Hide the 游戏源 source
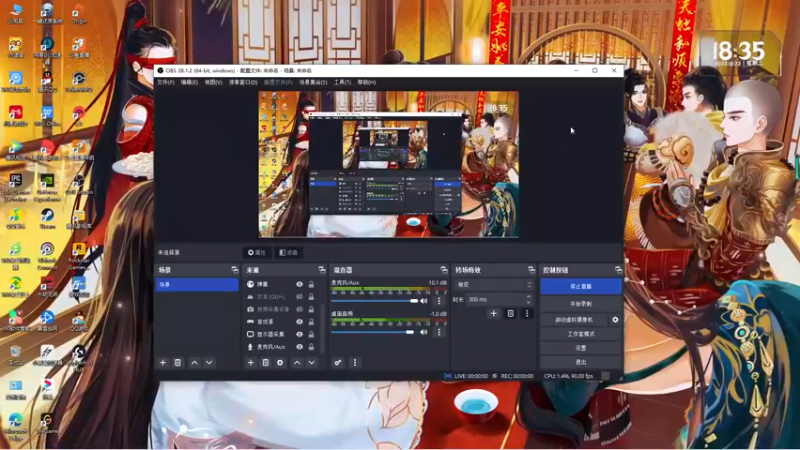Screen dimensions: 800x450 [x=299, y=322]
